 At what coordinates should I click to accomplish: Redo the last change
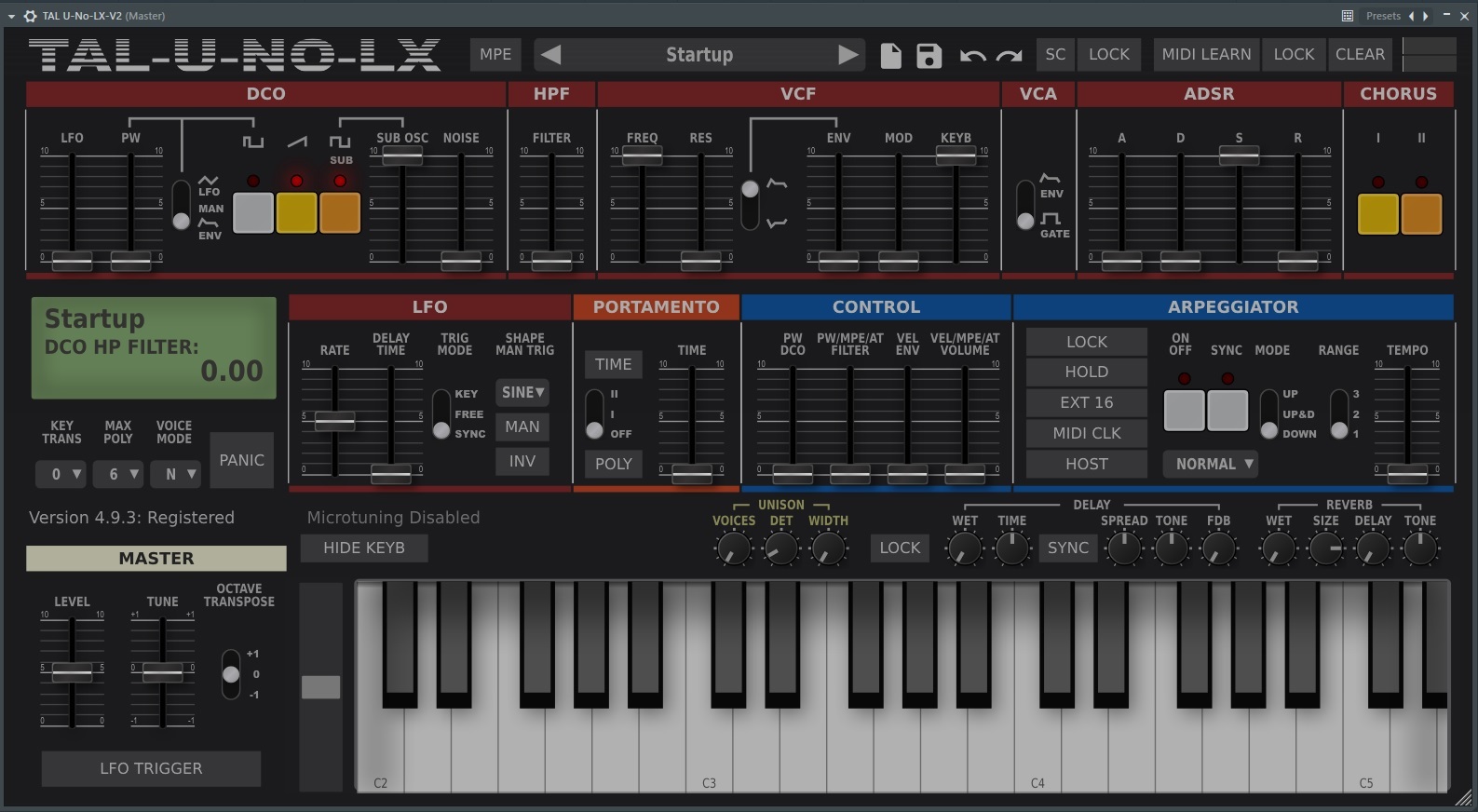pos(1010,56)
